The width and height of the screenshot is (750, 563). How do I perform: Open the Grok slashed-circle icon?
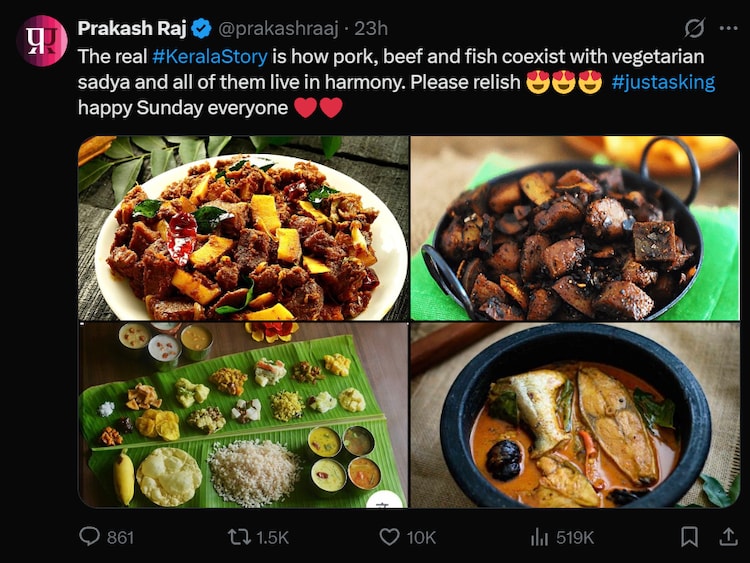pyautogui.click(x=694, y=28)
